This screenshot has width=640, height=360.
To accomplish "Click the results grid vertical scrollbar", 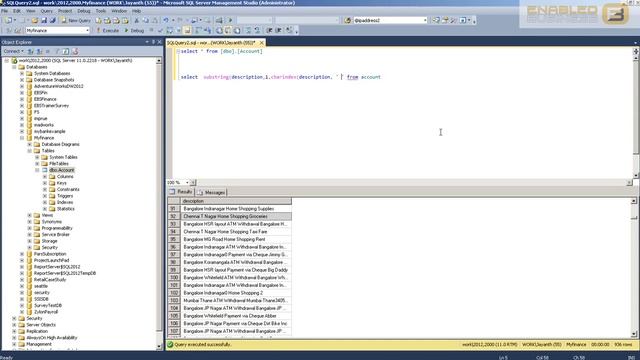I will point(634,267).
